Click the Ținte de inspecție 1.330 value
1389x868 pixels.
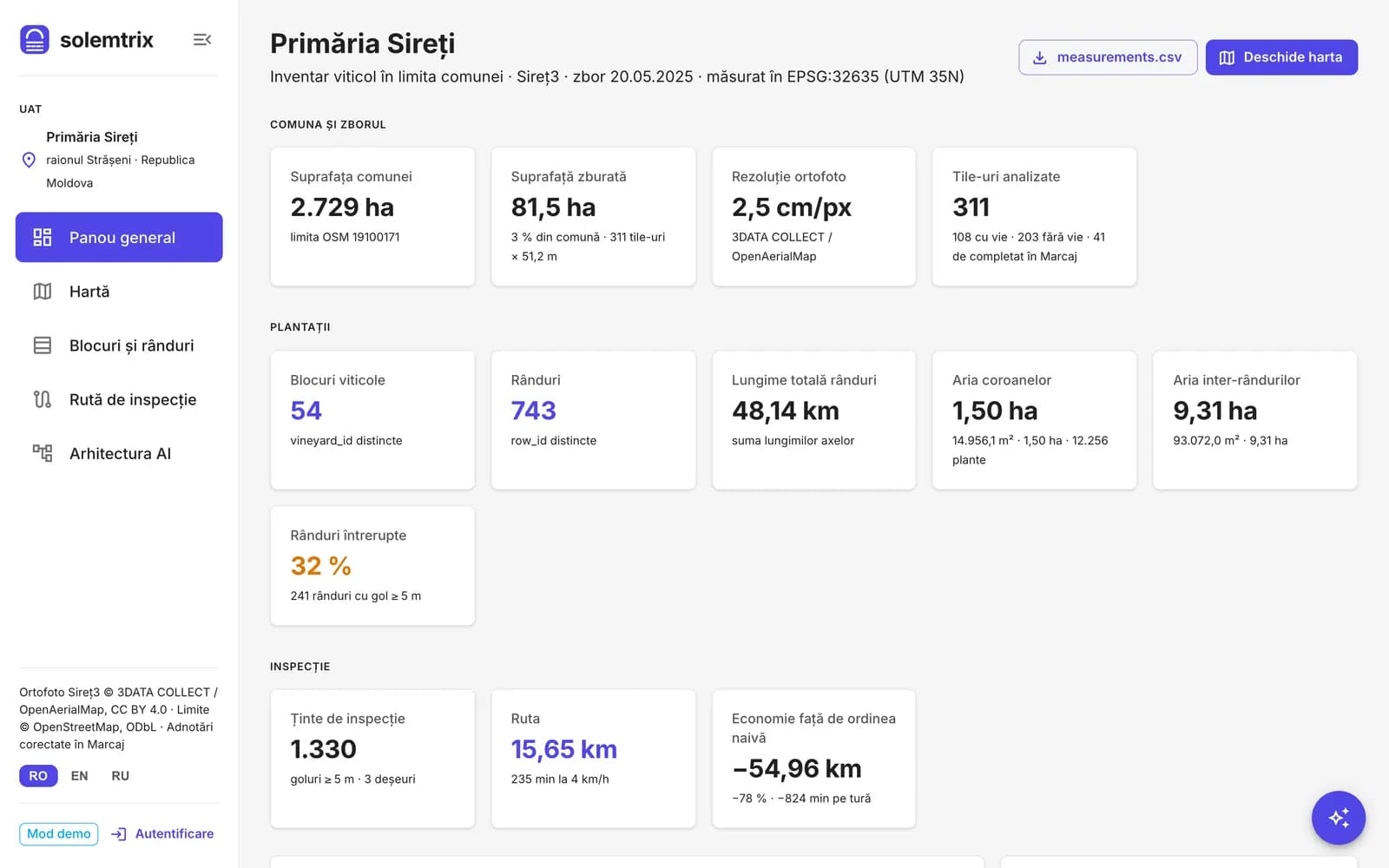pos(323,749)
